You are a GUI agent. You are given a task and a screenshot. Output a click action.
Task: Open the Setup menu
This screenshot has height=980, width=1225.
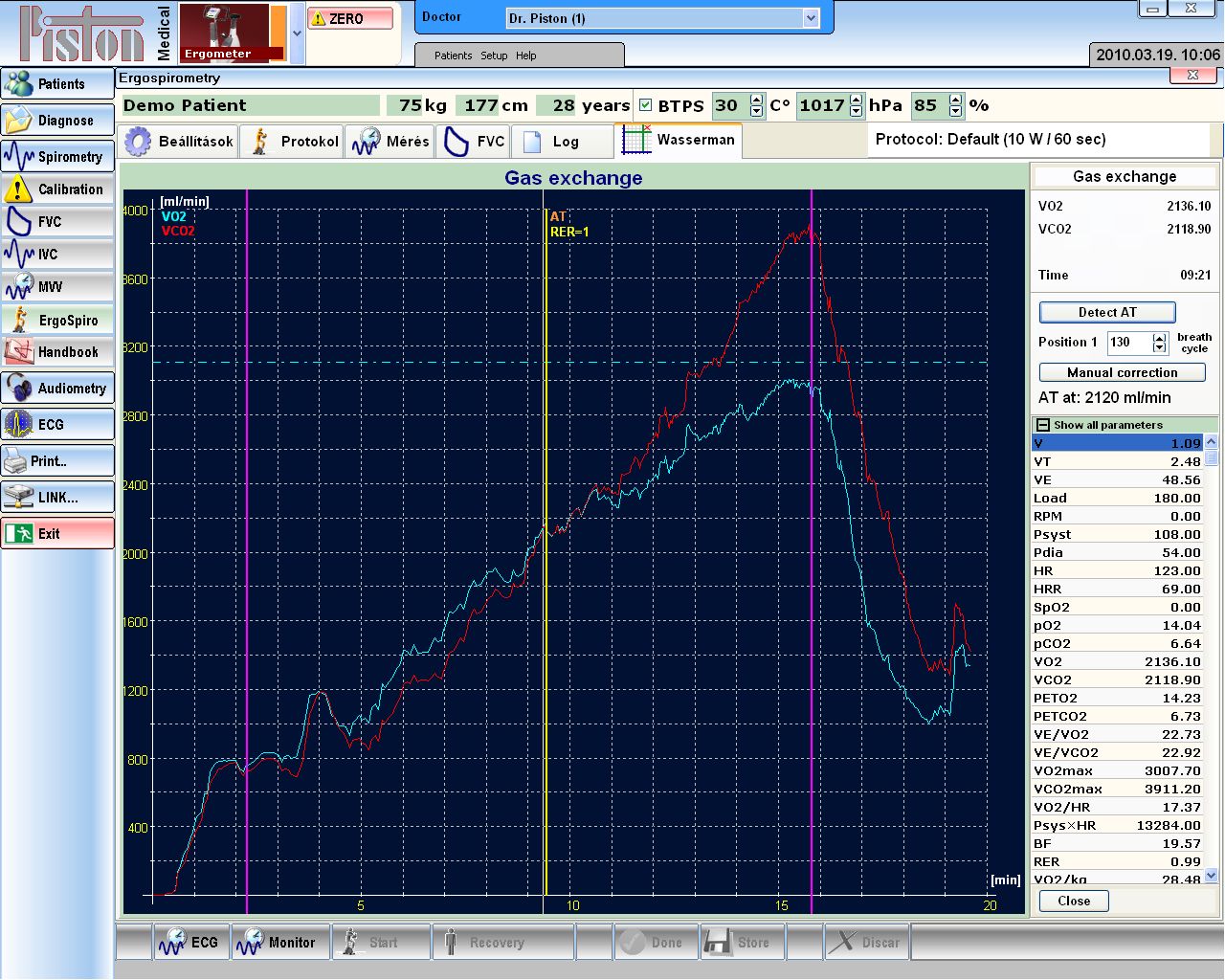[494, 56]
